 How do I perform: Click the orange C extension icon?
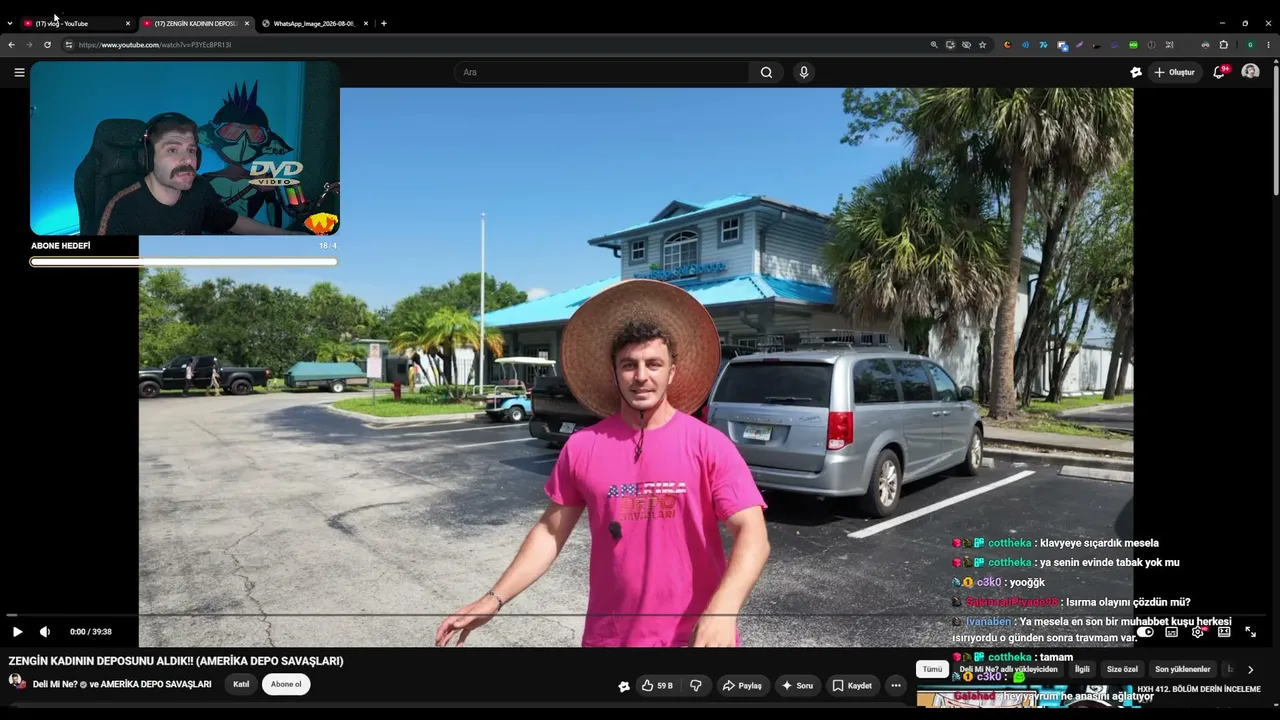tap(1007, 45)
